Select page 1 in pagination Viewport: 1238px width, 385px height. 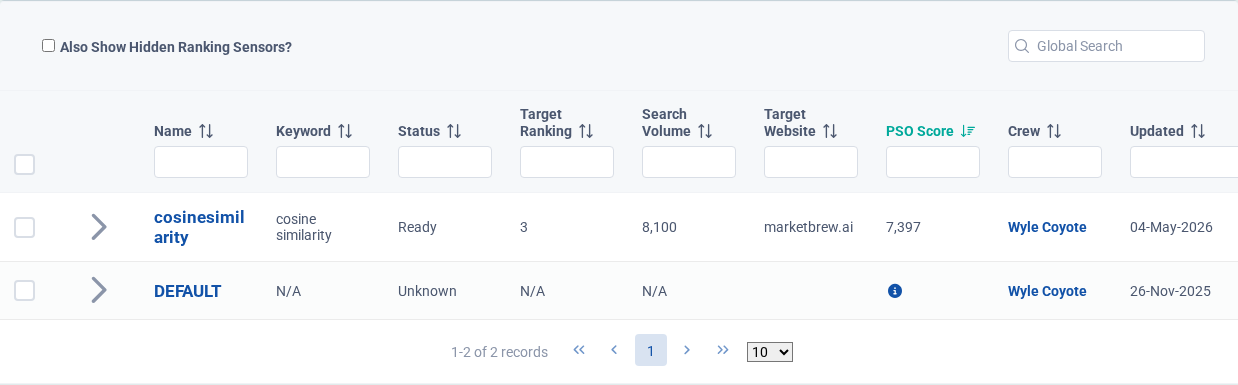pos(651,350)
